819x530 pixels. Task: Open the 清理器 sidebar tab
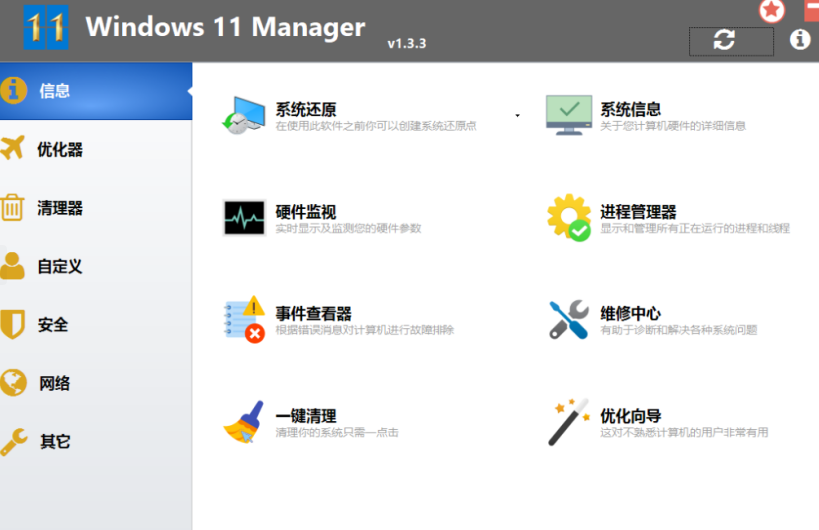(96, 208)
